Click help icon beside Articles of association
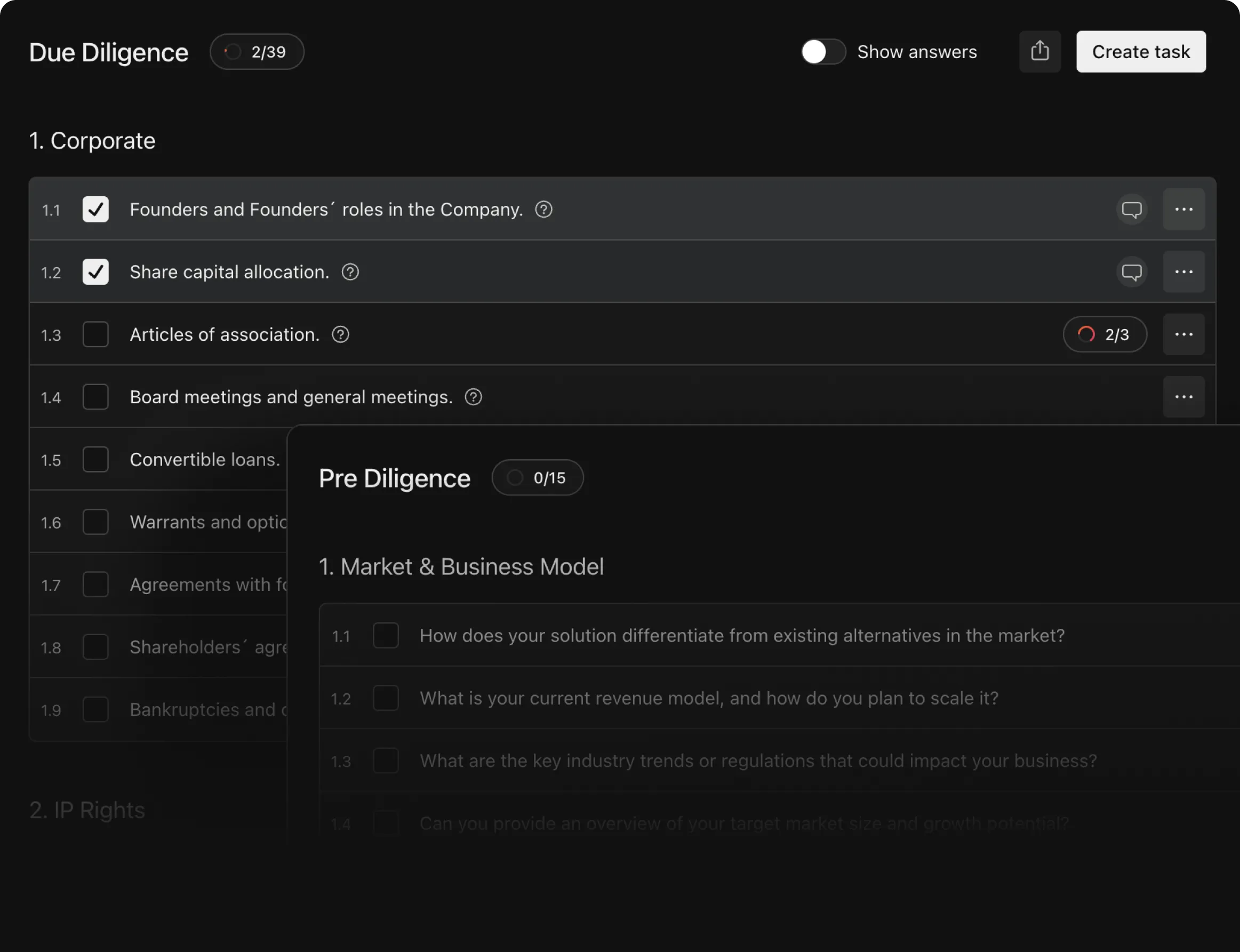 pyautogui.click(x=340, y=334)
